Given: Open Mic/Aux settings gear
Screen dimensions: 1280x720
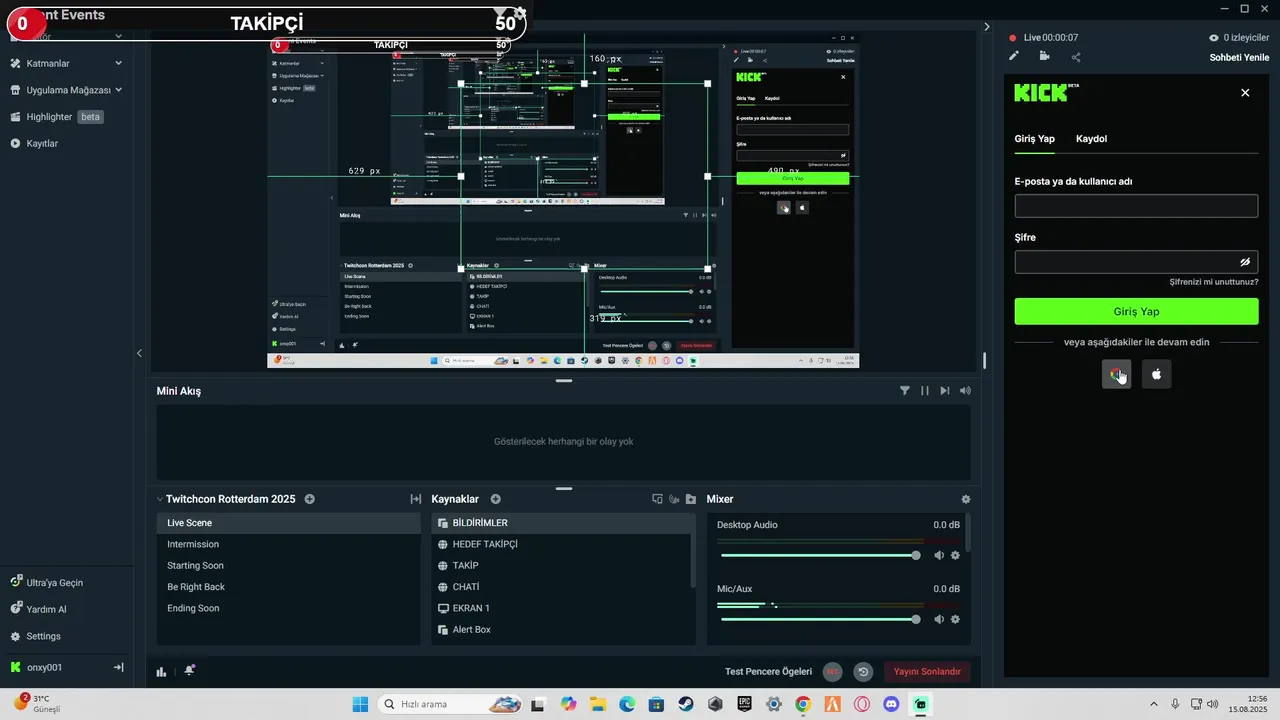Looking at the screenshot, I should tap(955, 619).
